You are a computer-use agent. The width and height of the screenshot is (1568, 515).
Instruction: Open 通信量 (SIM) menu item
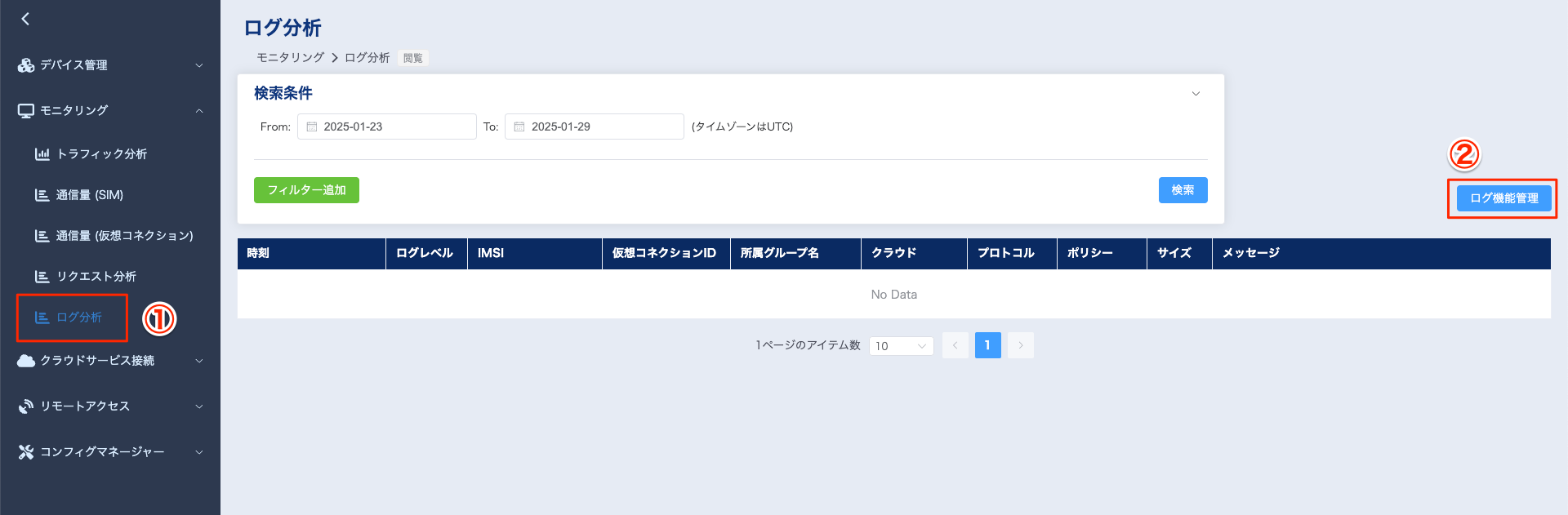(x=89, y=195)
